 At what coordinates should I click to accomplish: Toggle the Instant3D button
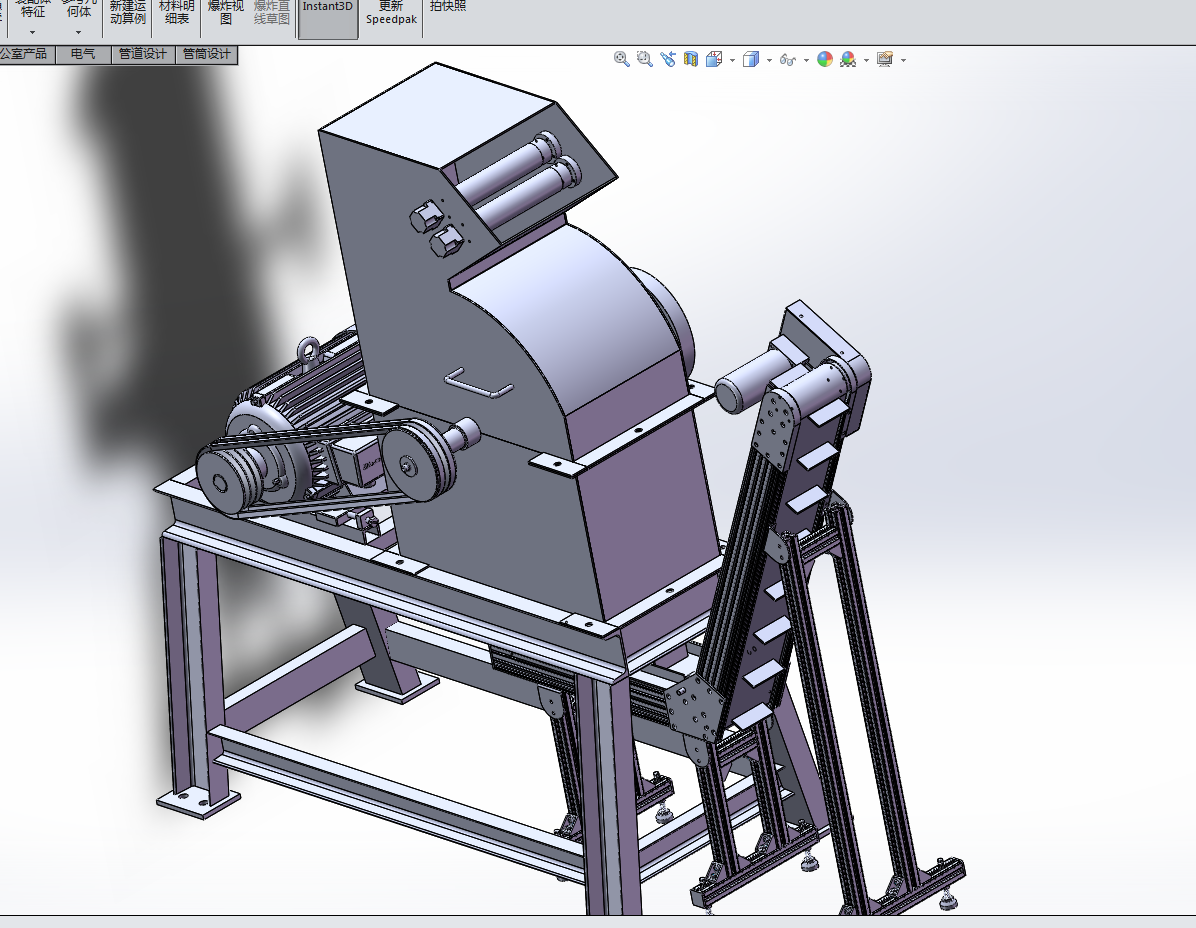pos(327,18)
